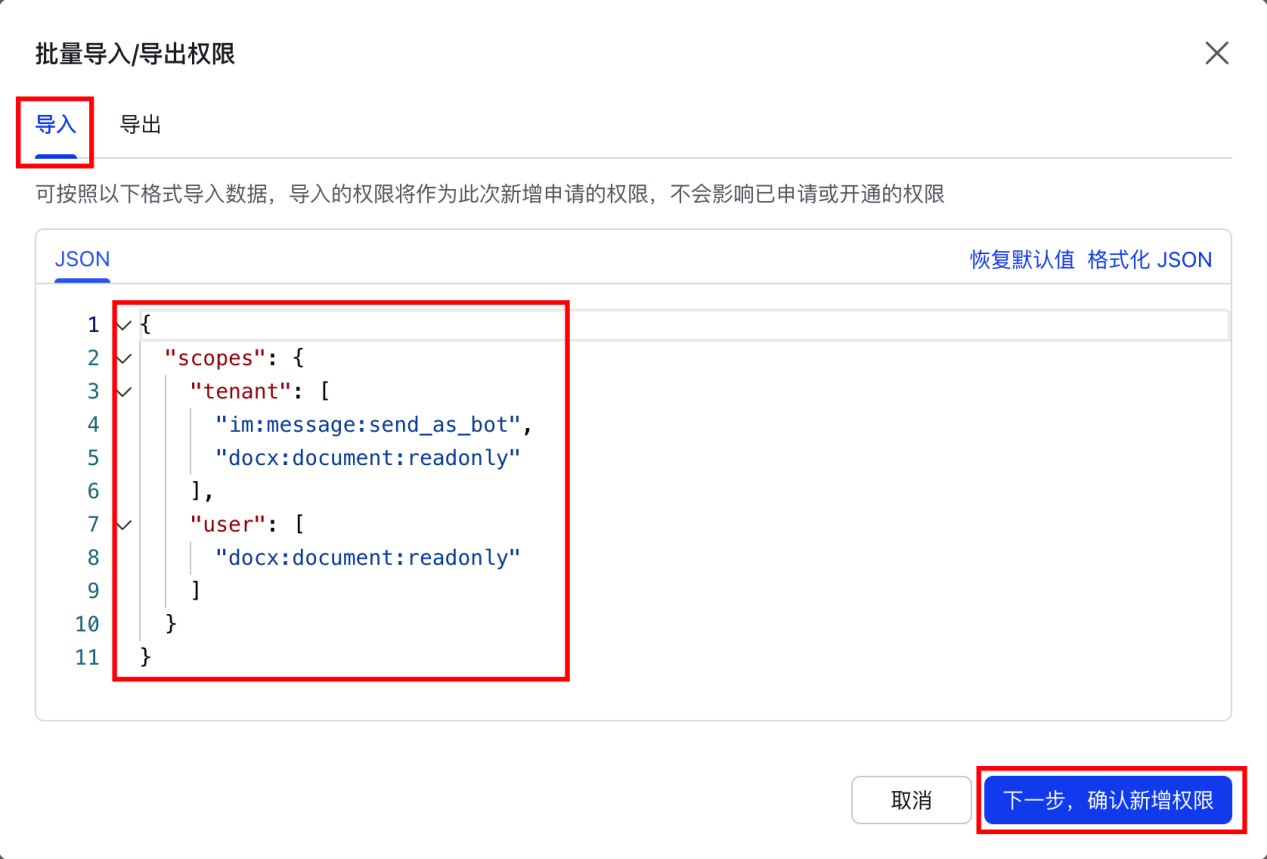1267x859 pixels.
Task: Click 下一步，确认新增权限 button
Action: point(1108,800)
